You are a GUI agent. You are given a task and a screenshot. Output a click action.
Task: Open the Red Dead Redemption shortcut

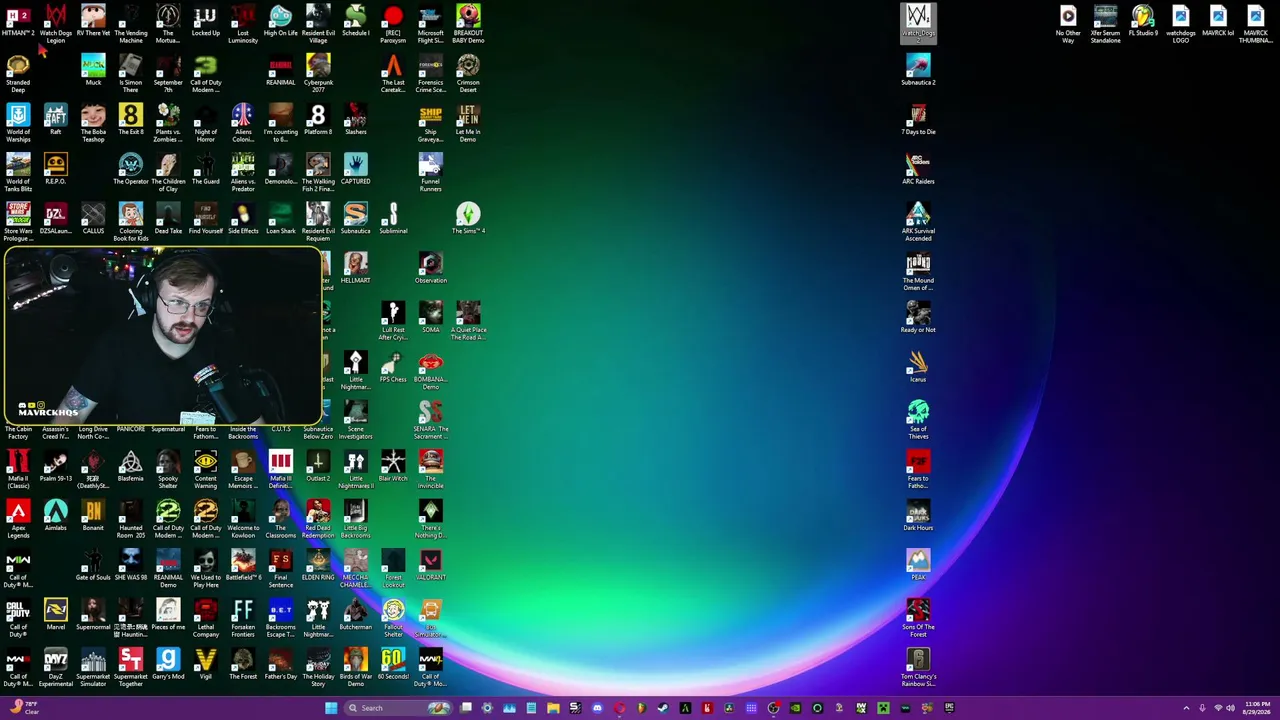[x=318, y=518]
